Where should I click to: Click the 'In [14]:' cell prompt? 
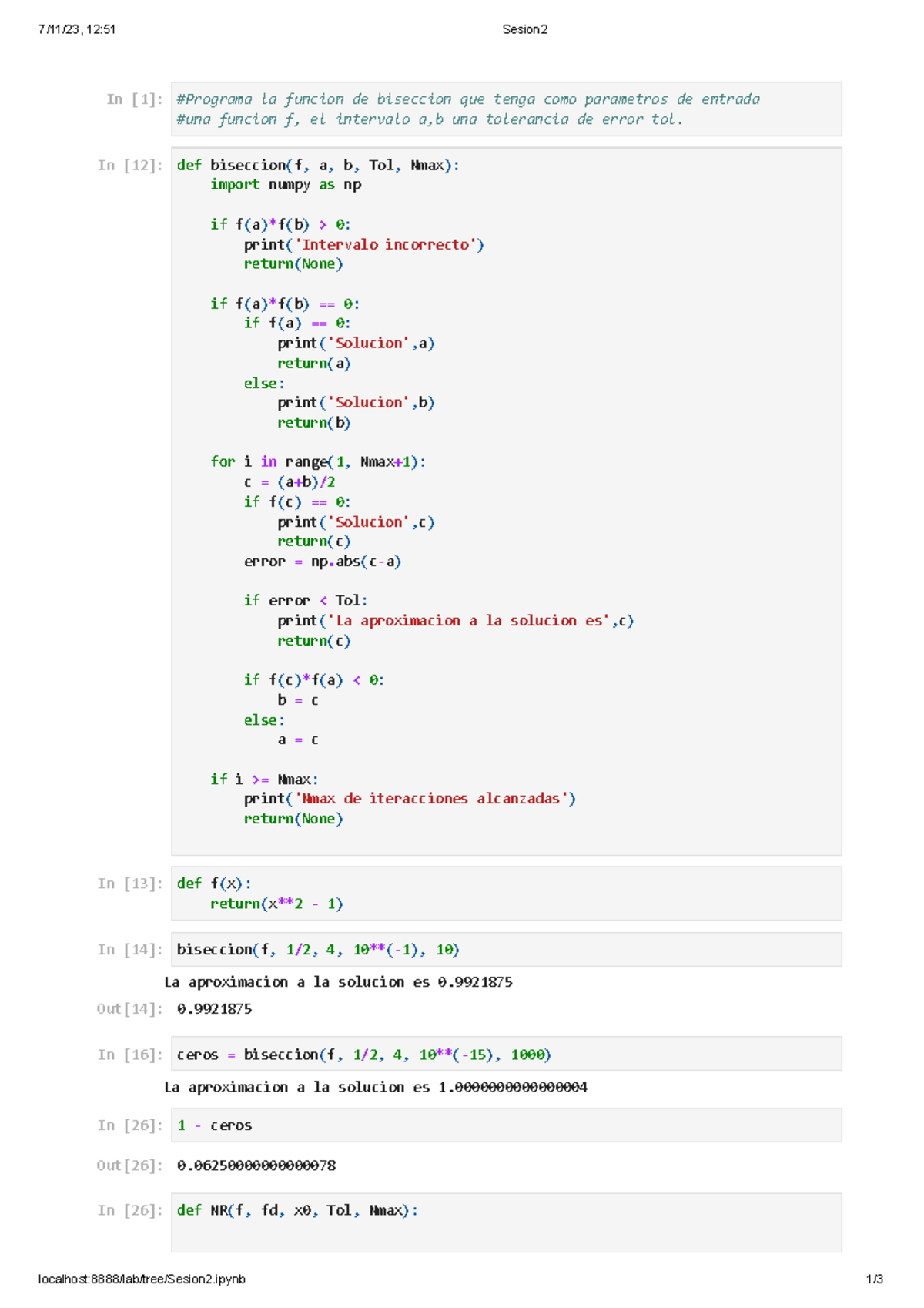point(130,949)
